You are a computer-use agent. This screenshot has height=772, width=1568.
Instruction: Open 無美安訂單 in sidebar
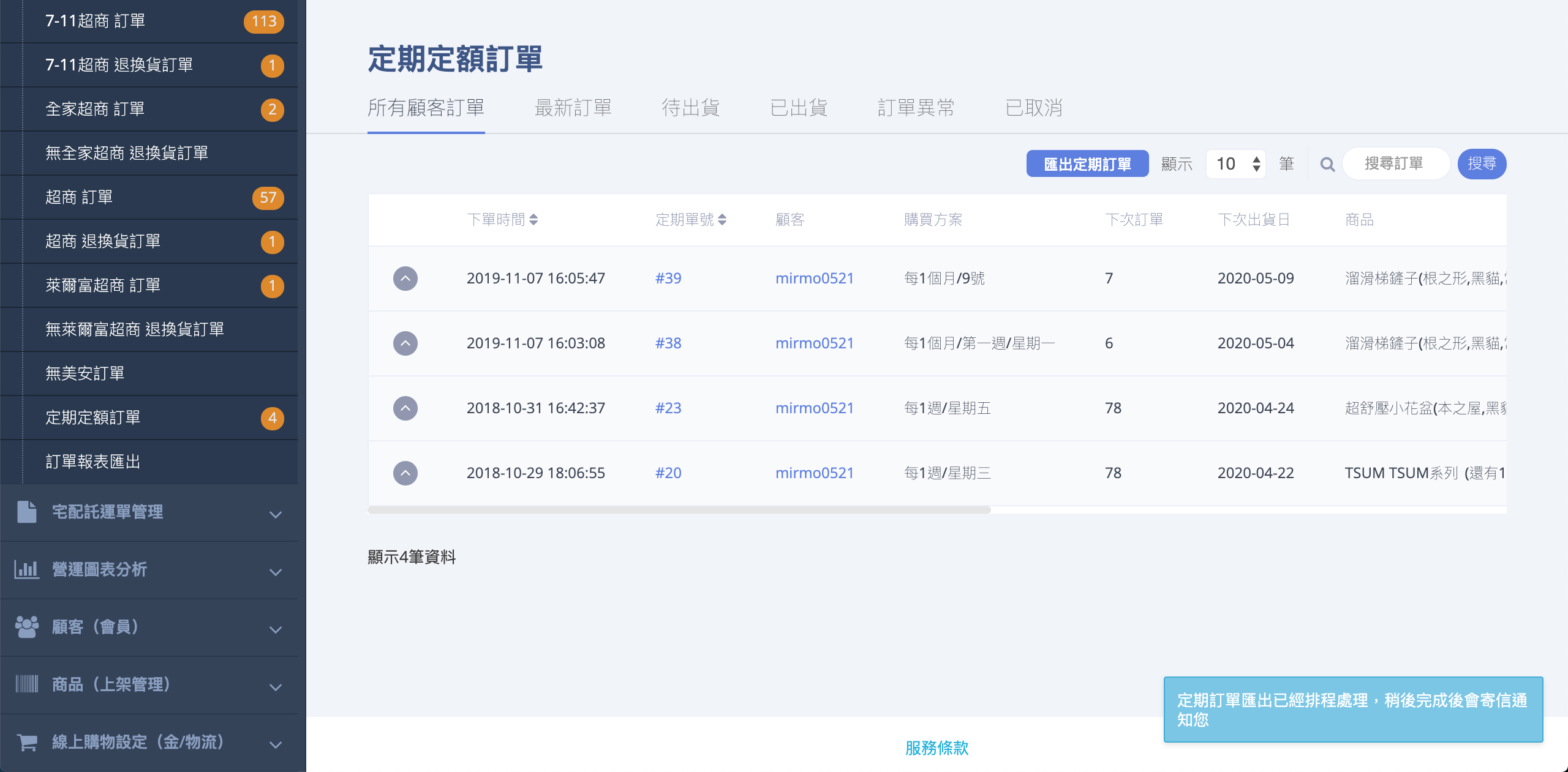pos(149,374)
